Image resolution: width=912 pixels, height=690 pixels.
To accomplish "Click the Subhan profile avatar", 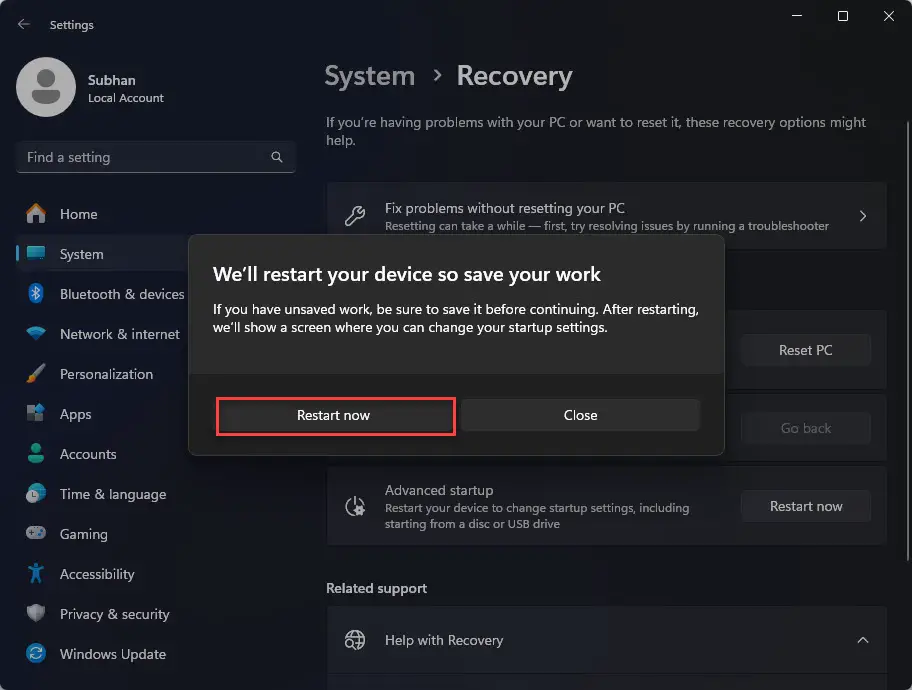I will [45, 87].
